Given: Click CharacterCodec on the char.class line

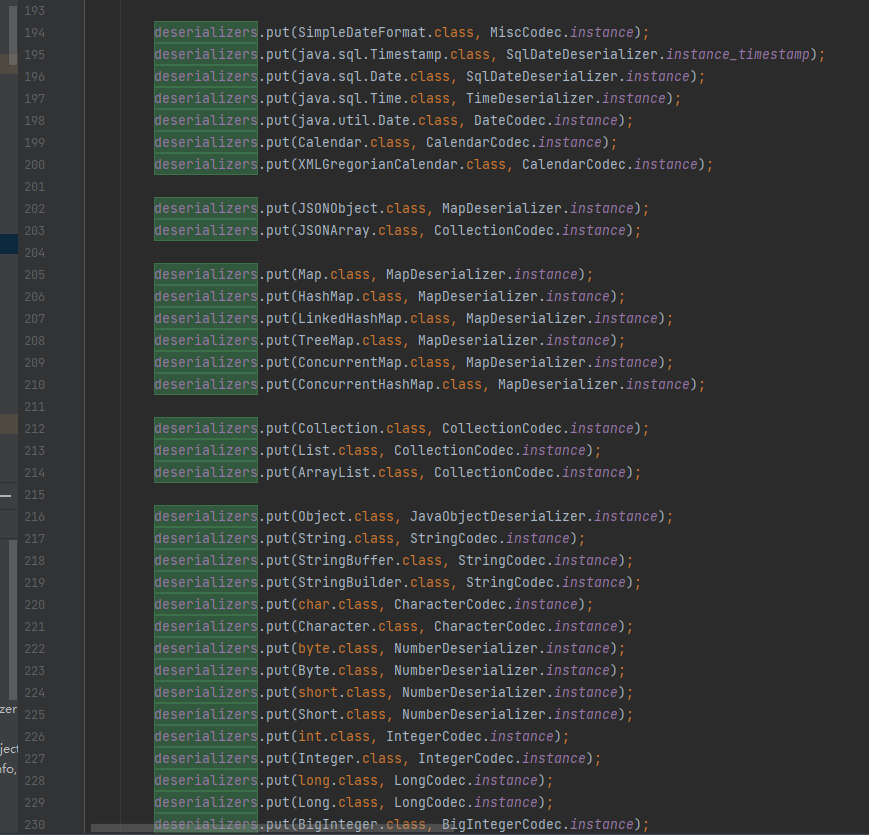Looking at the screenshot, I should (450, 605).
